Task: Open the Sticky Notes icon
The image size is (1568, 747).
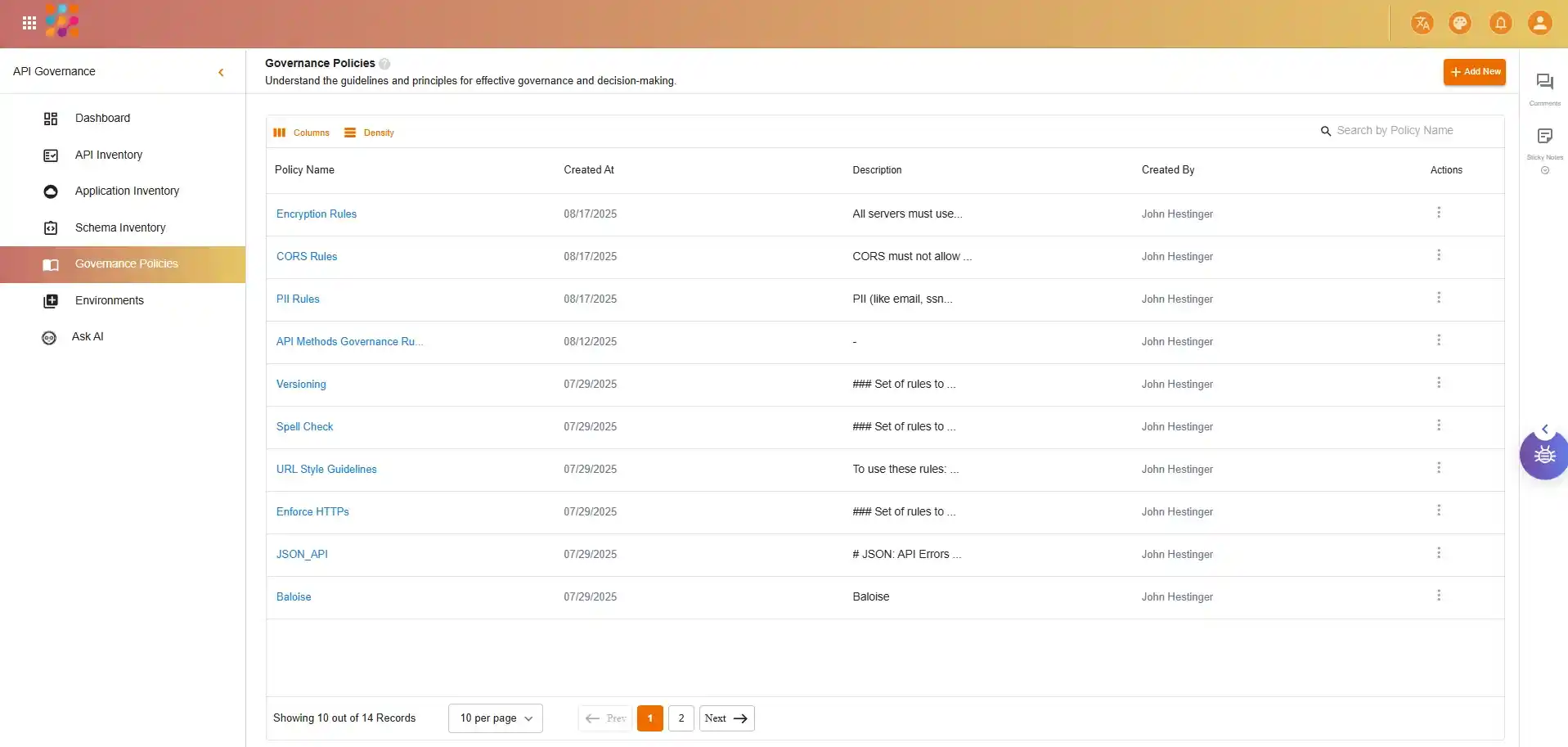Action: click(x=1544, y=136)
